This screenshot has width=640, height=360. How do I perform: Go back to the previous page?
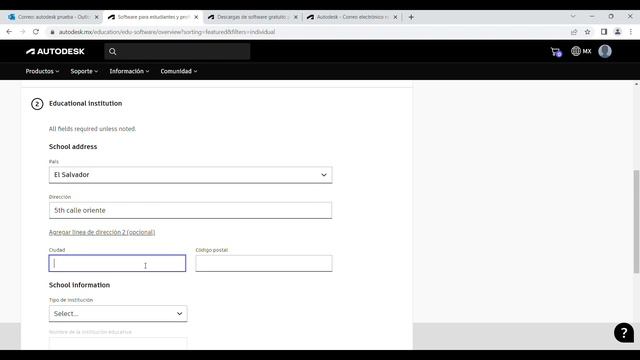point(9,32)
